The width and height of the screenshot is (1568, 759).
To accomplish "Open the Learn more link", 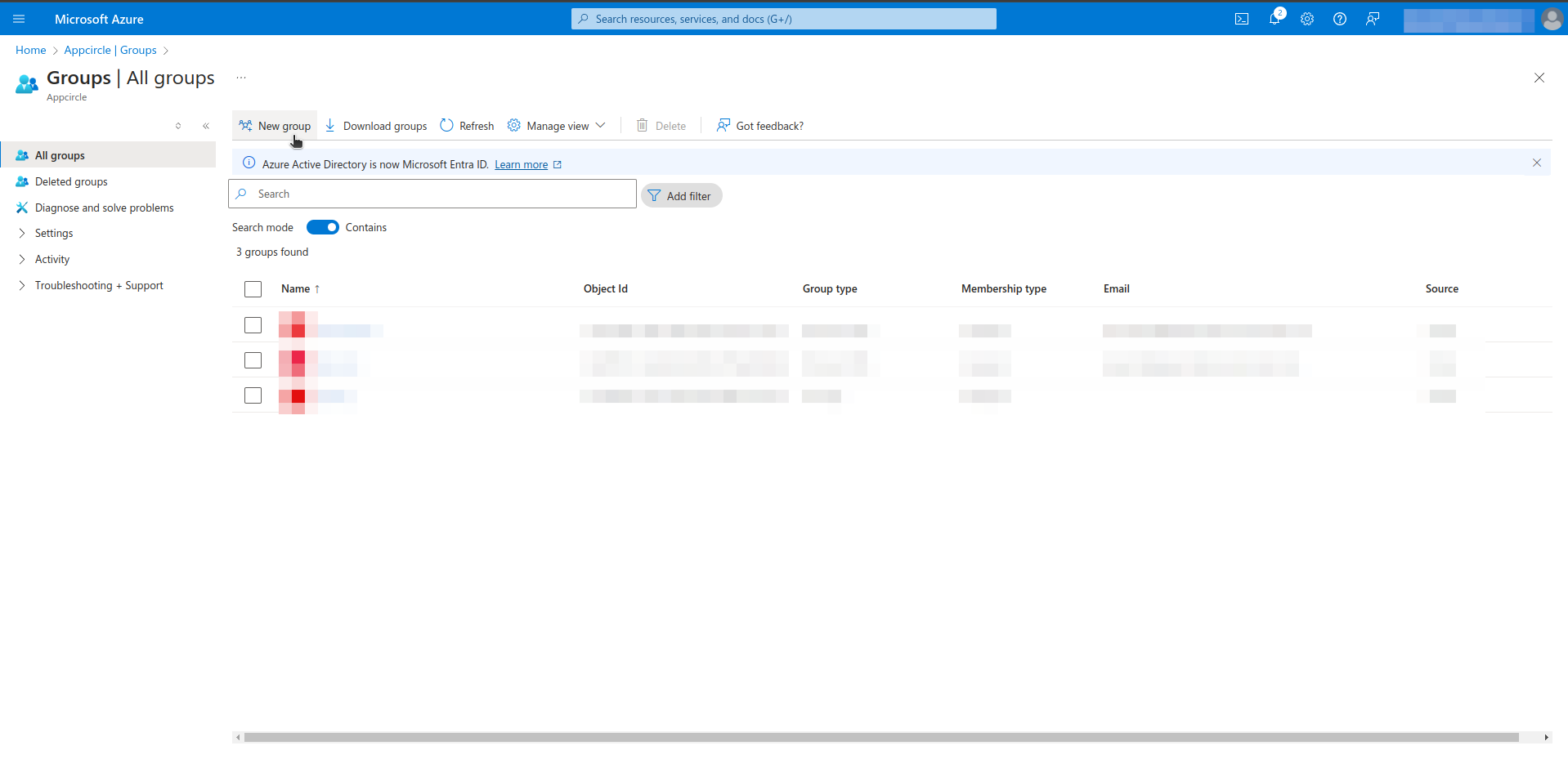I will coord(521,164).
